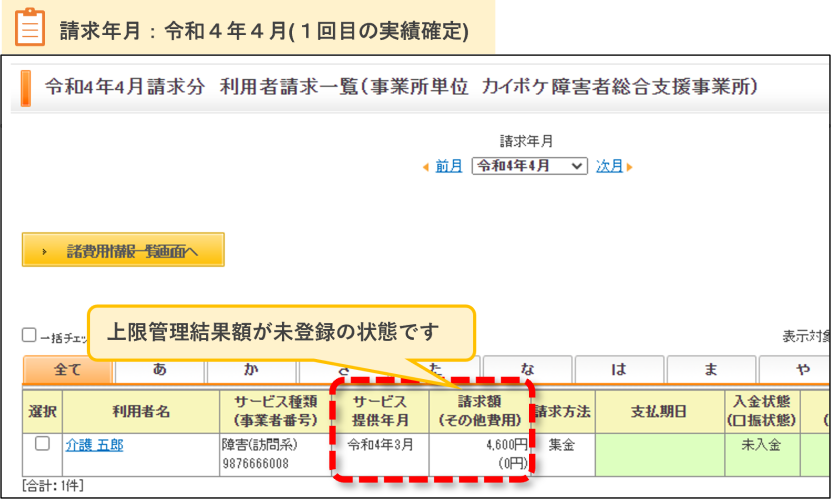831x499 pixels.
Task: Select the 全て tab
Action: [68, 369]
